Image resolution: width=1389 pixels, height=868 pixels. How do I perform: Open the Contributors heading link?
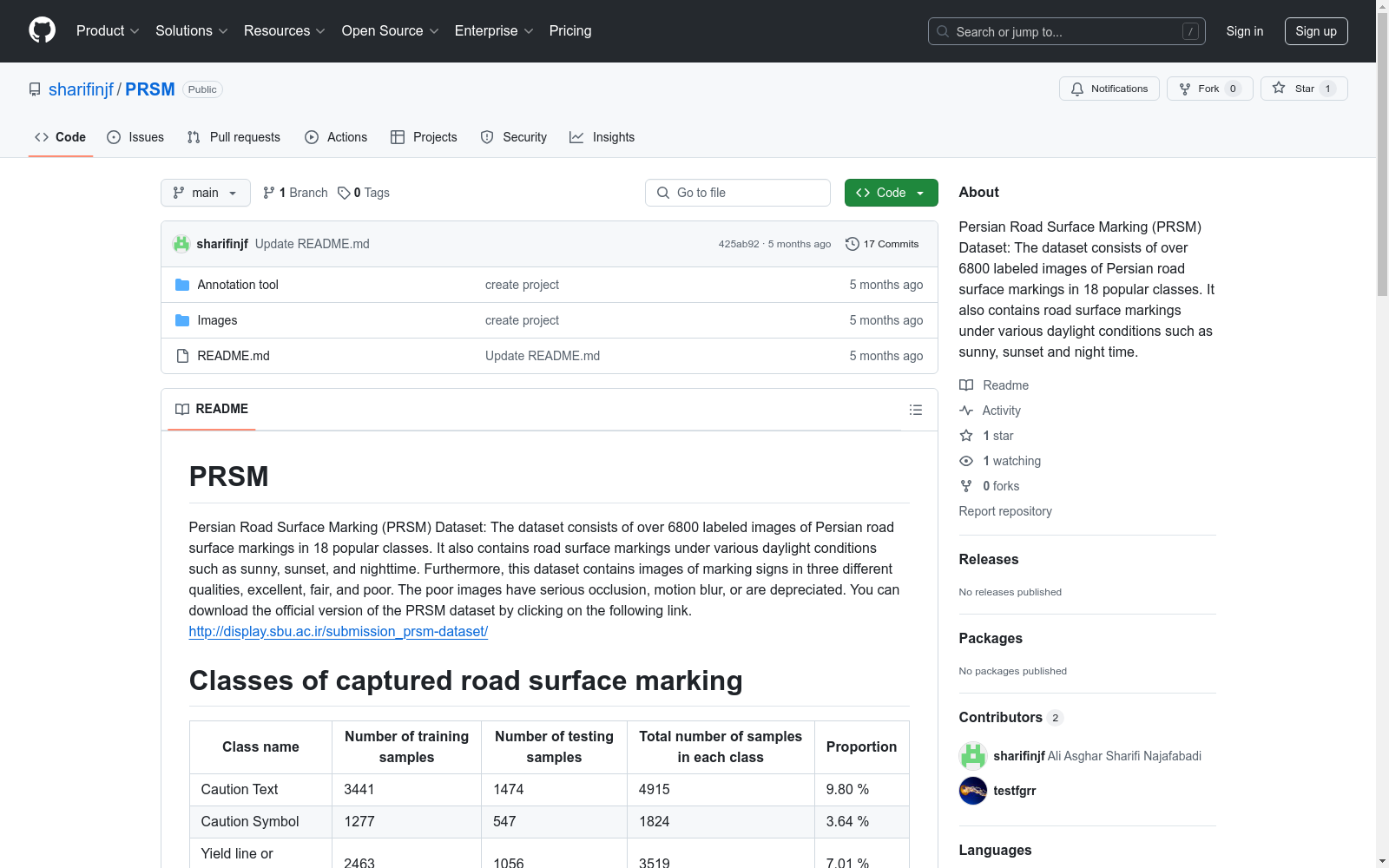tap(1010, 717)
